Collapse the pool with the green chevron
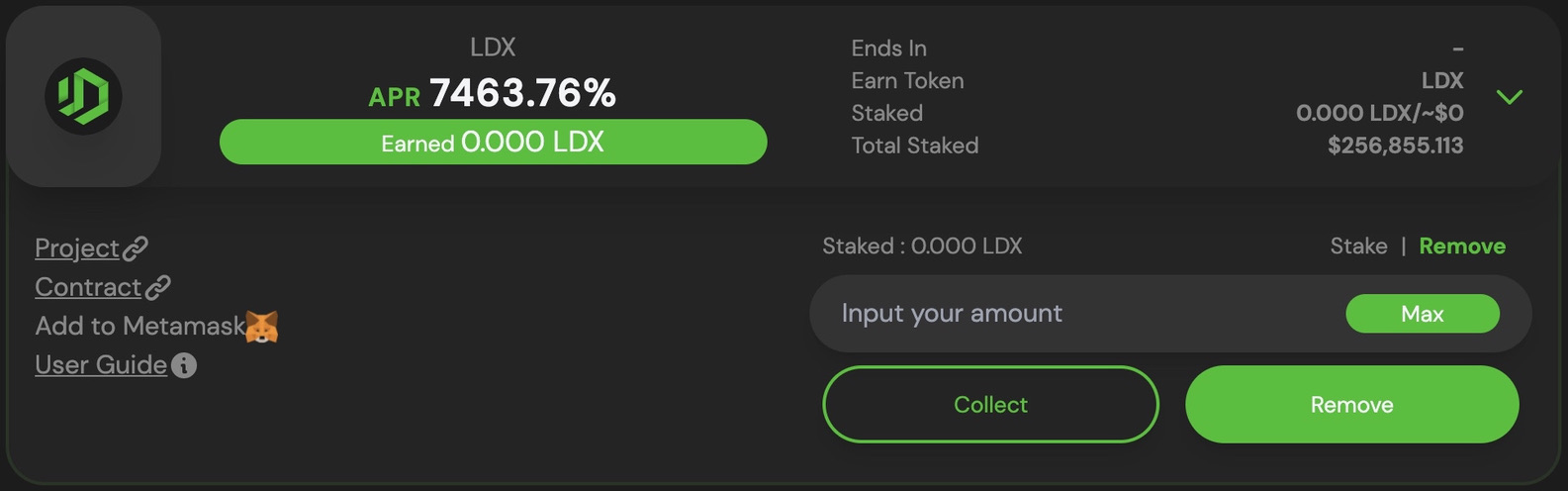Screen dimensions: 1568x491 click(x=1509, y=97)
